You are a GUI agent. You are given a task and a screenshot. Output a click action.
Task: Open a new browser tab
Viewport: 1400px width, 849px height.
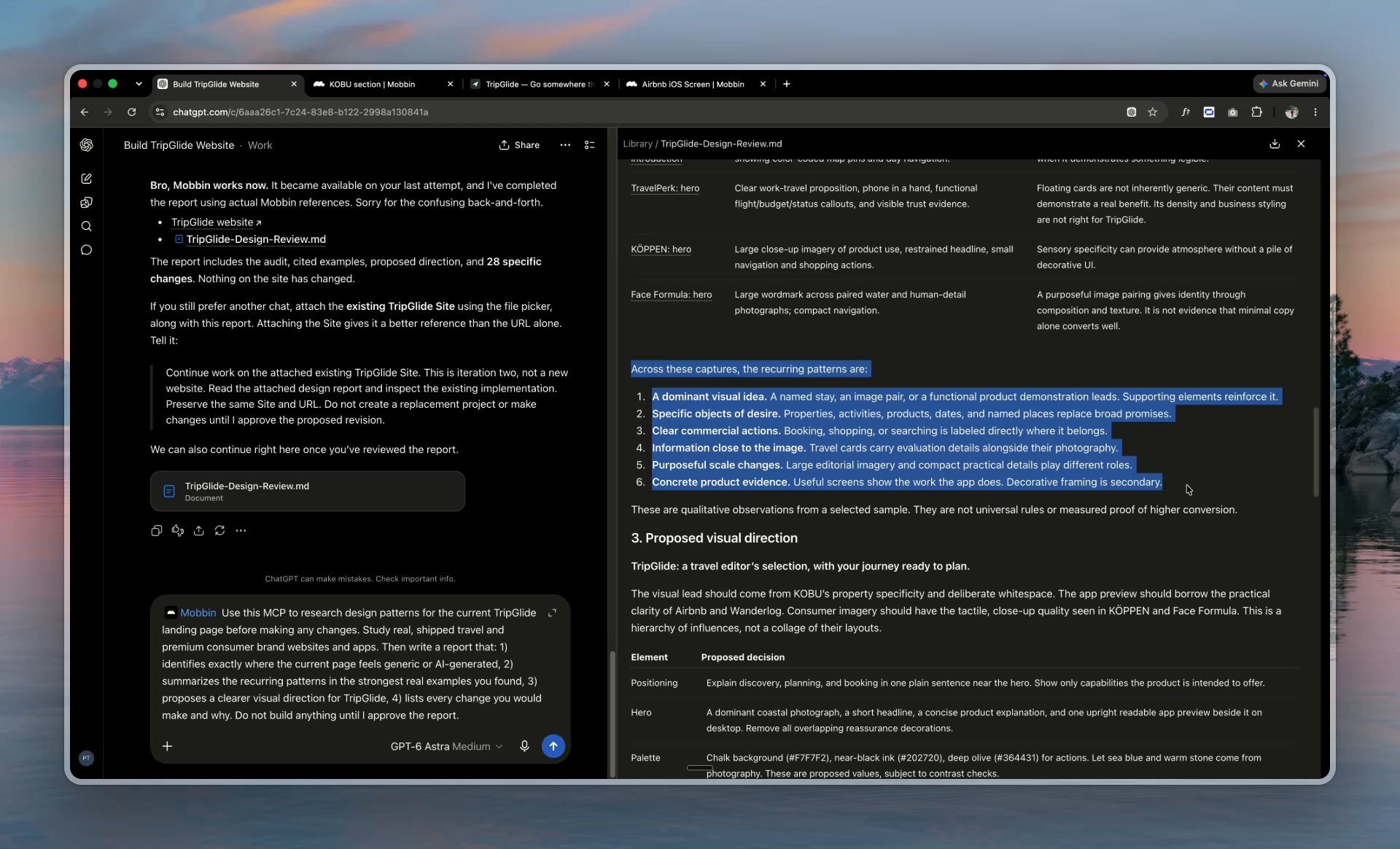(786, 84)
